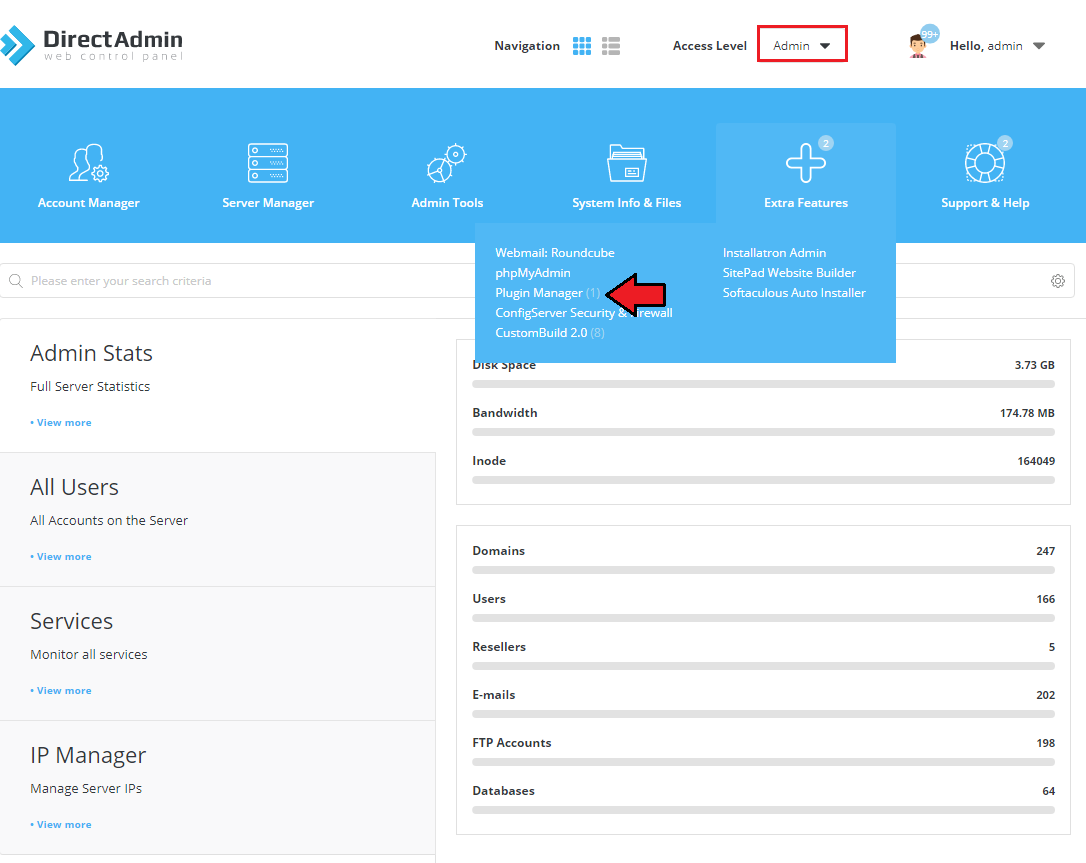Open the Extra Features plus icon

[805, 163]
